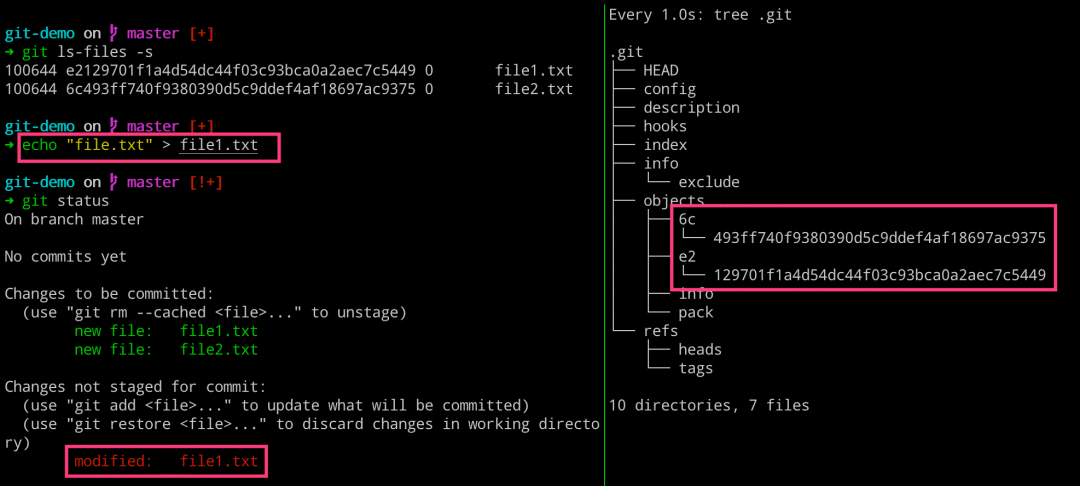Click file2.txt in the ls-files output row
The image size is (1080, 486).
coord(534,89)
